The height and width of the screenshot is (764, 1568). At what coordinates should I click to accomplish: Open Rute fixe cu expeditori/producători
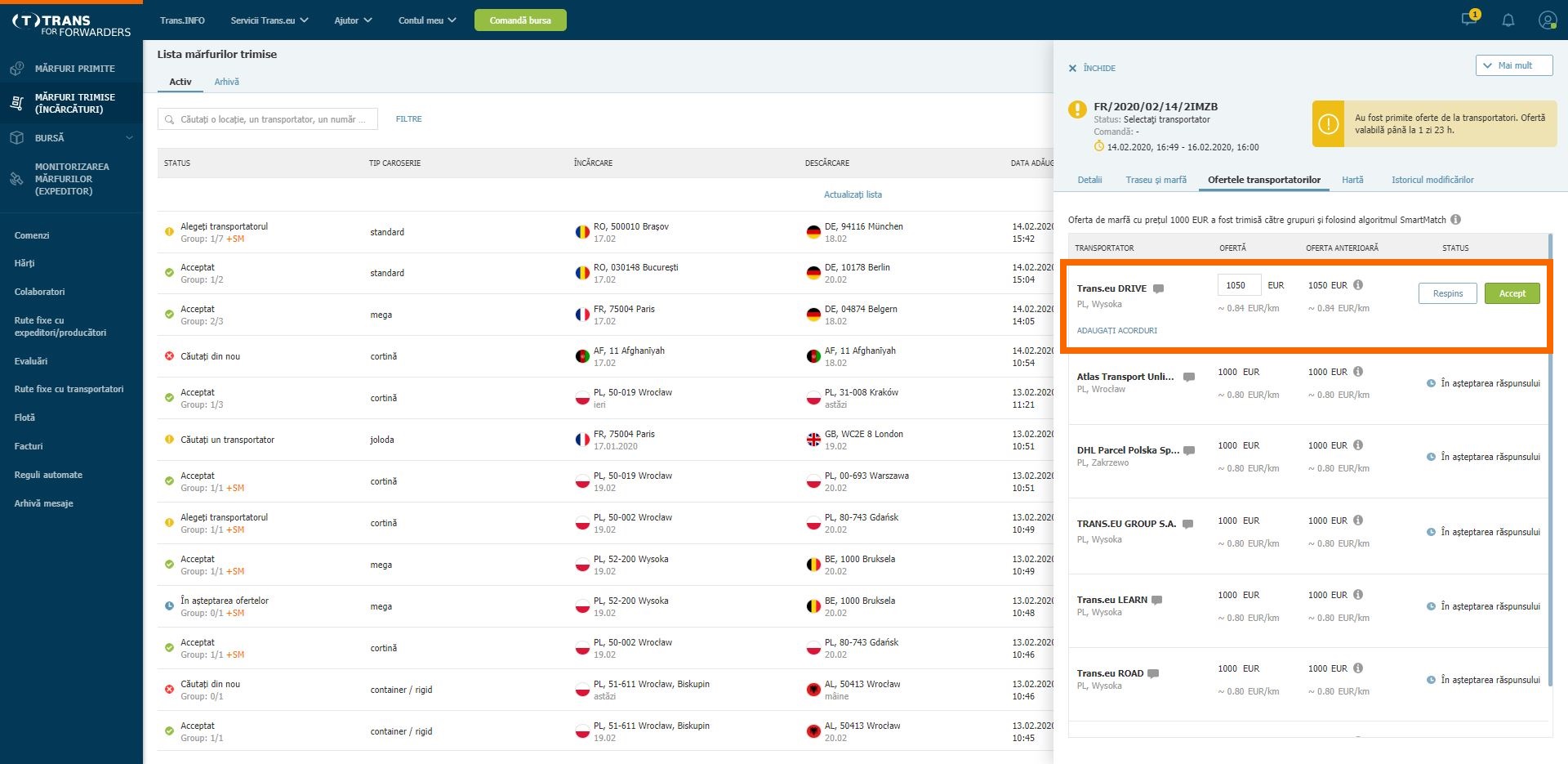[x=60, y=326]
